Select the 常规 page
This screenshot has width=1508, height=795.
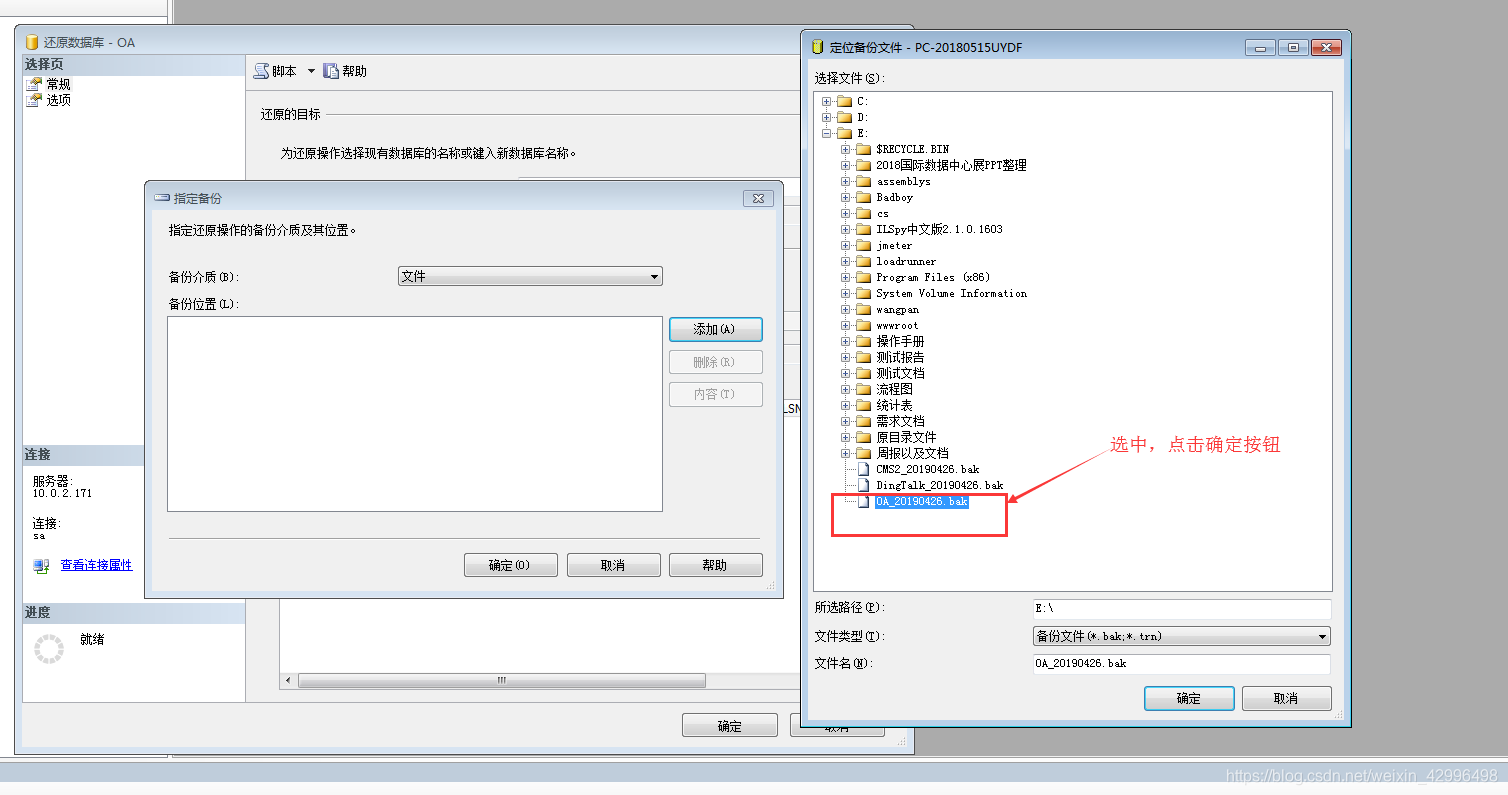(58, 84)
